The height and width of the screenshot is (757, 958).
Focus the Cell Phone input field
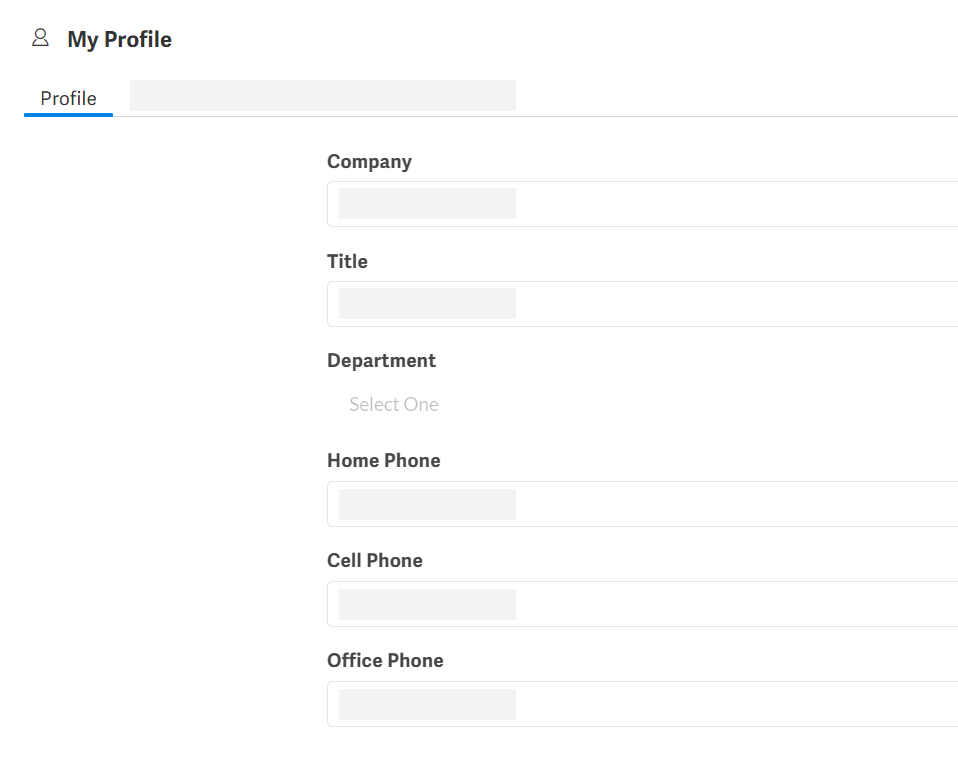pos(642,604)
